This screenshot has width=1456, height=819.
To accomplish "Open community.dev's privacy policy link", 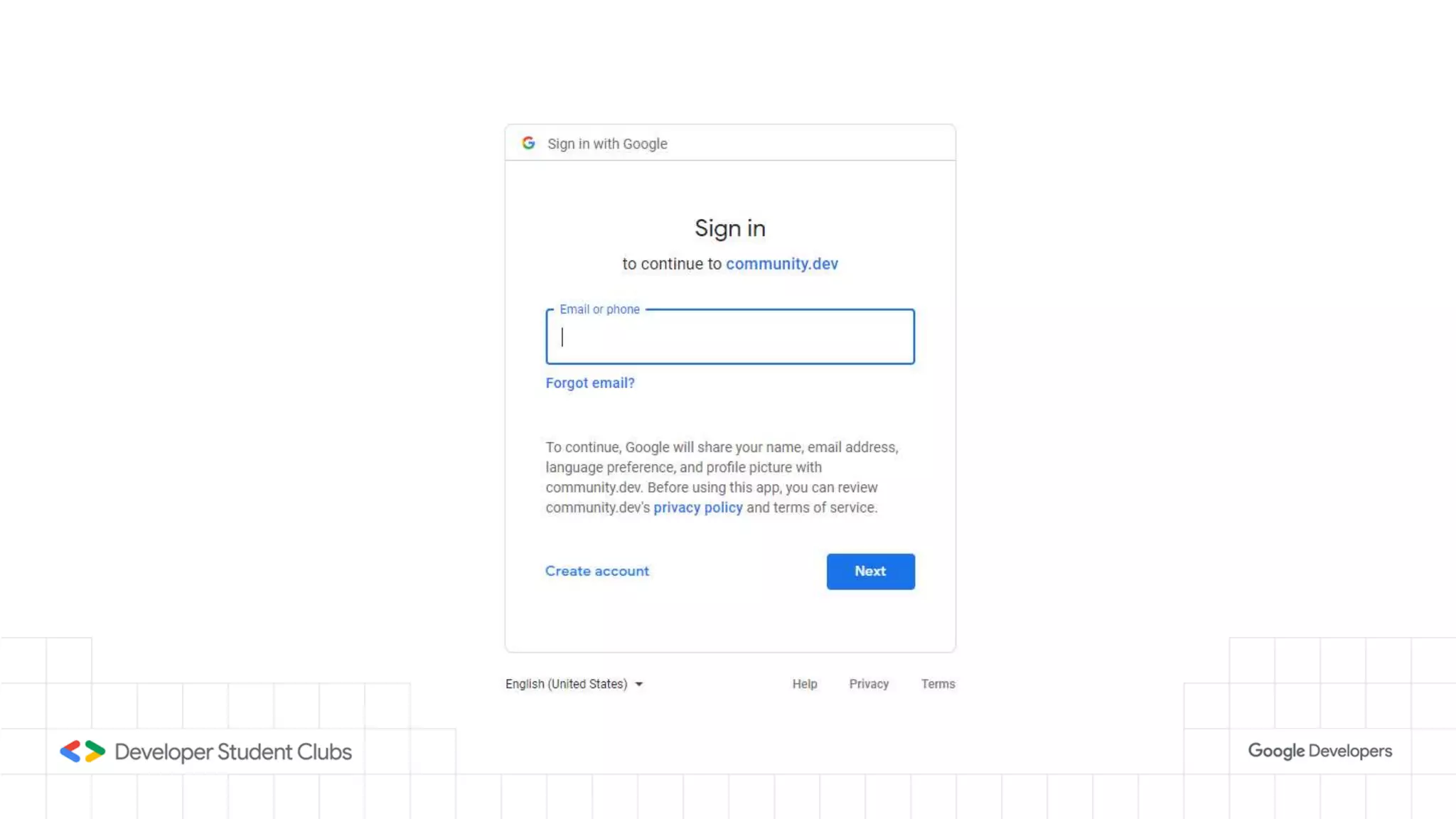I will pyautogui.click(x=697, y=508).
